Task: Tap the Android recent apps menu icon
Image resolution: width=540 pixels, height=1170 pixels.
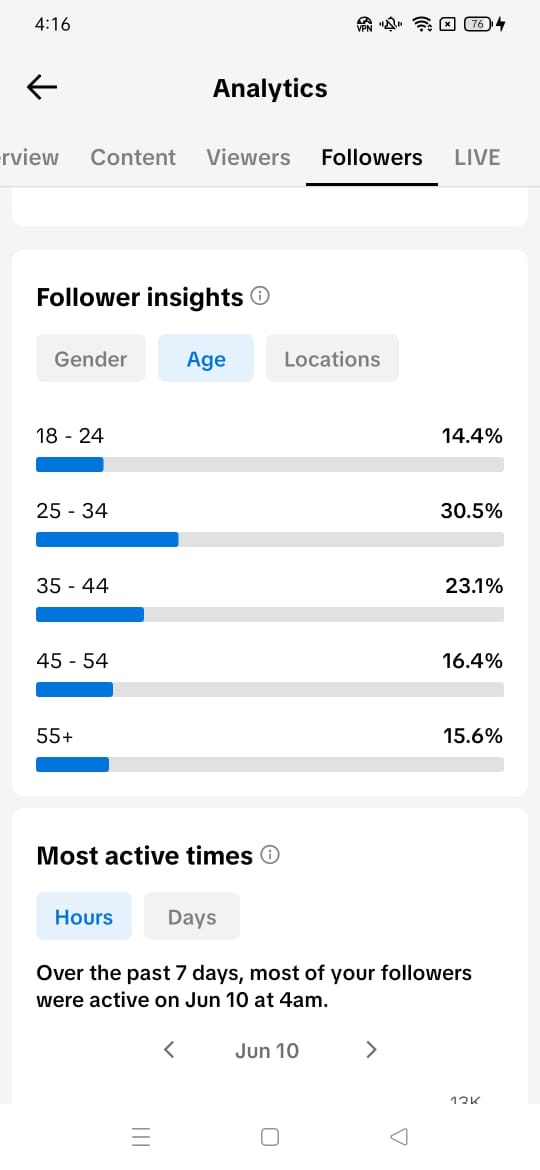Action: pos(141,1136)
